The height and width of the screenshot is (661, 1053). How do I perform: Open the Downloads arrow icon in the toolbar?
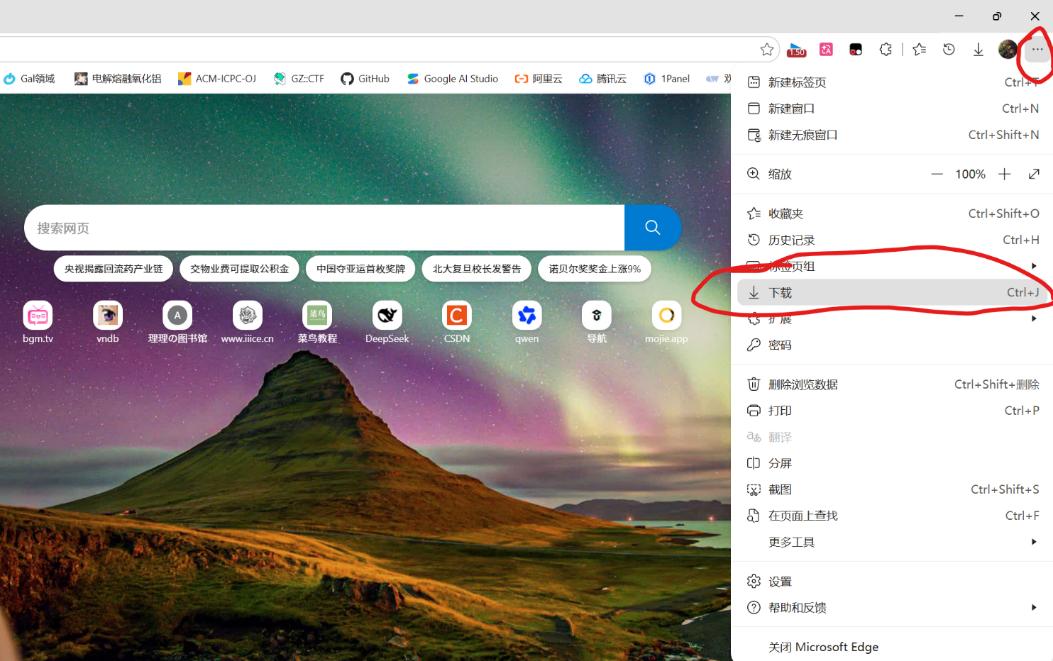coord(978,49)
